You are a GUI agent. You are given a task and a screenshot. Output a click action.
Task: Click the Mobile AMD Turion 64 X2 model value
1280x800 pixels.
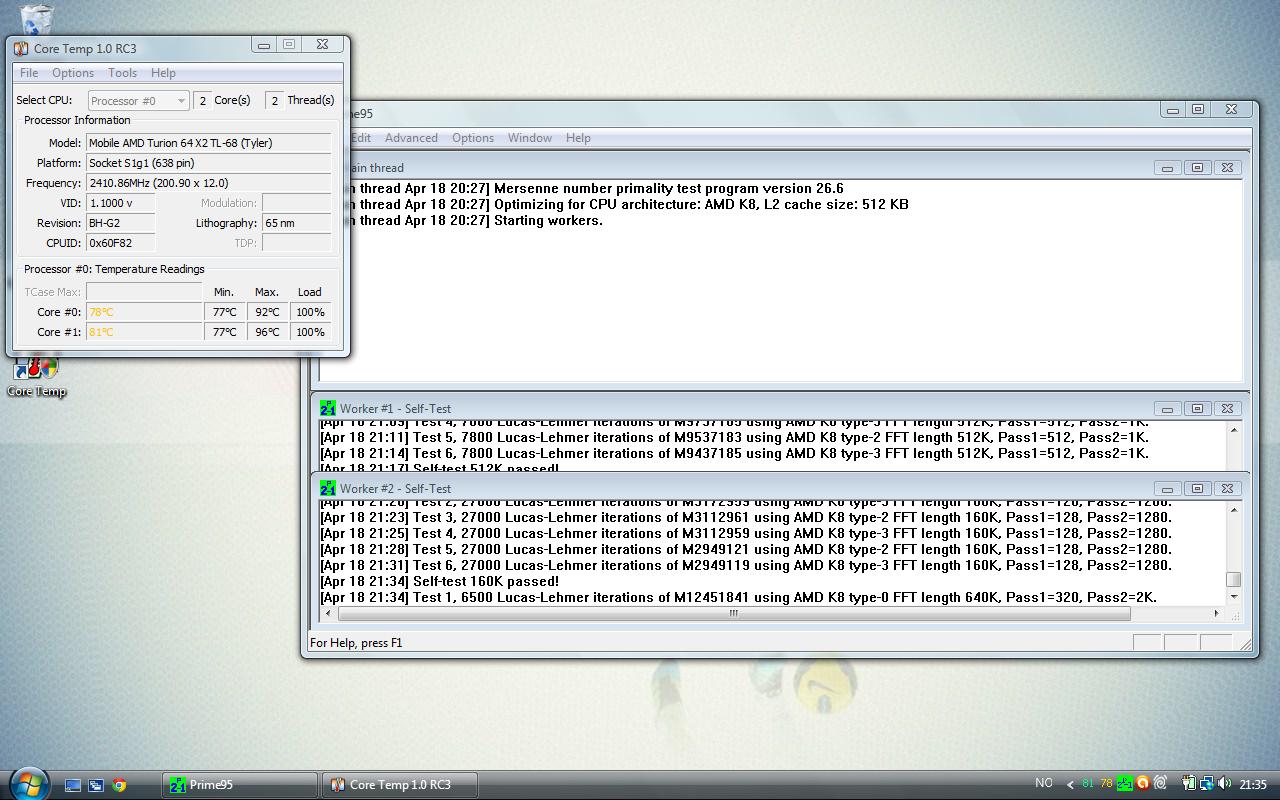208,143
